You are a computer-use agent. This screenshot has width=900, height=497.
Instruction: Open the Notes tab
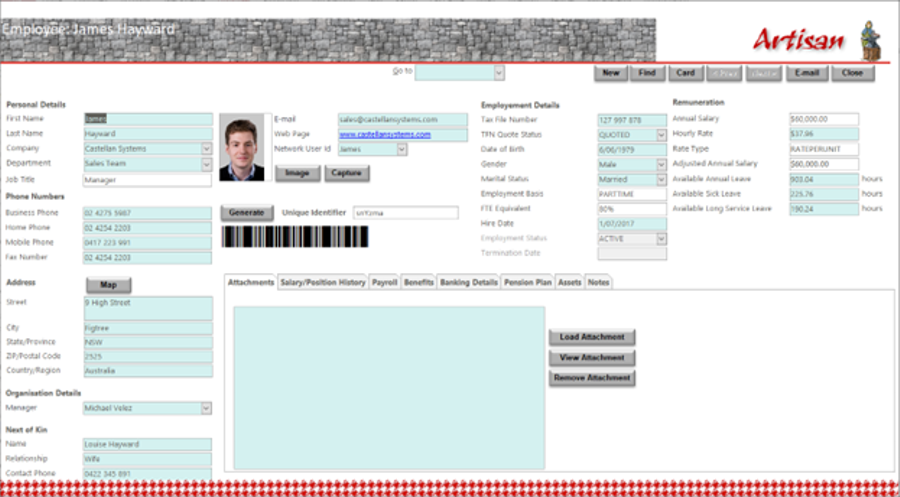(598, 282)
